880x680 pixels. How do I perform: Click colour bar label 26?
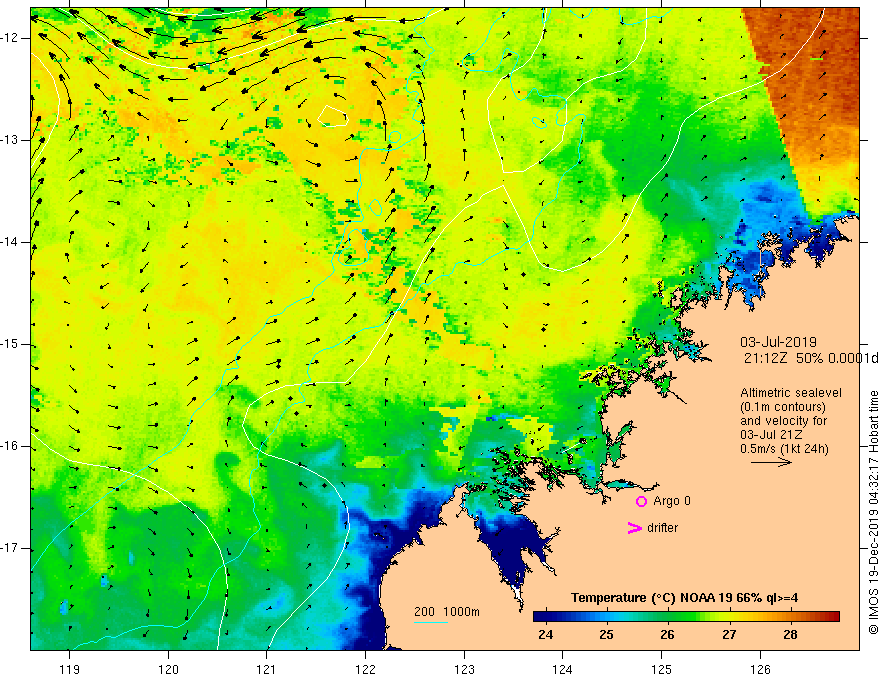[667, 635]
